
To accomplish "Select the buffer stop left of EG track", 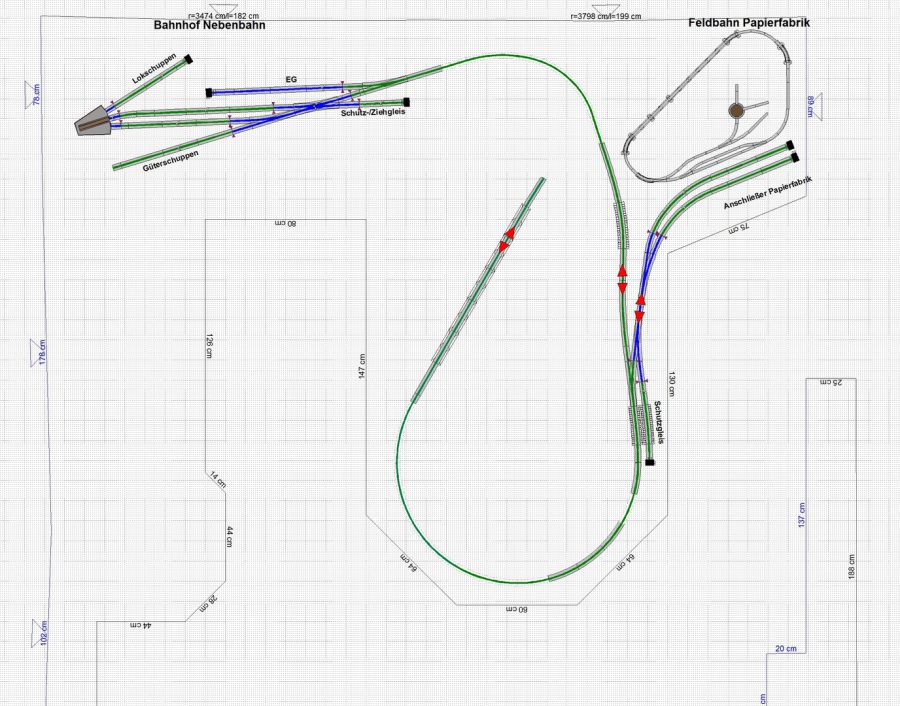I will pos(209,92).
